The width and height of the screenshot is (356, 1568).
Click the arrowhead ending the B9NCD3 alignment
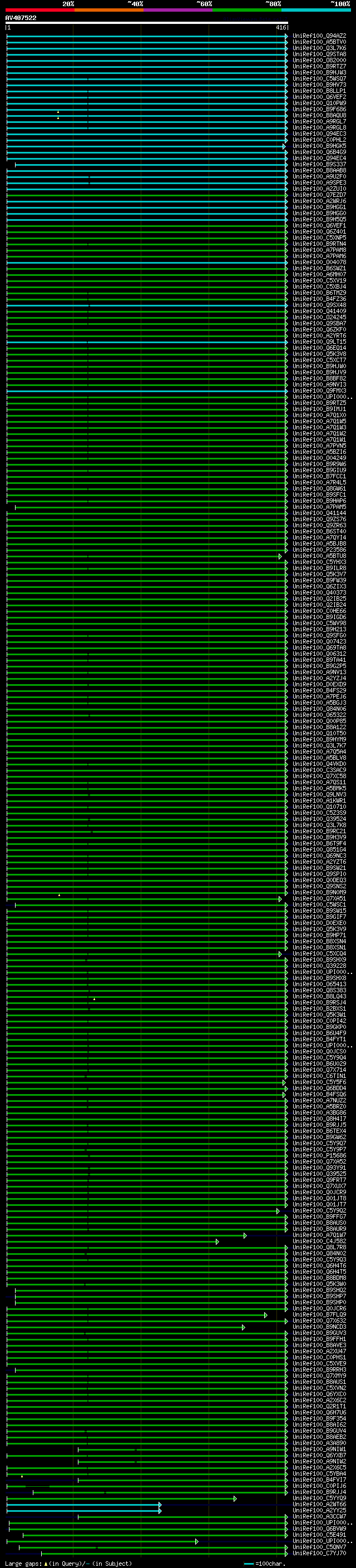click(x=244, y=1328)
